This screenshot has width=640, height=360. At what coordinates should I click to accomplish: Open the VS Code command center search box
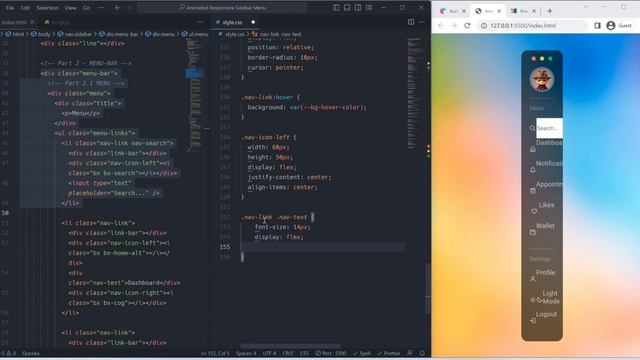tap(222, 8)
